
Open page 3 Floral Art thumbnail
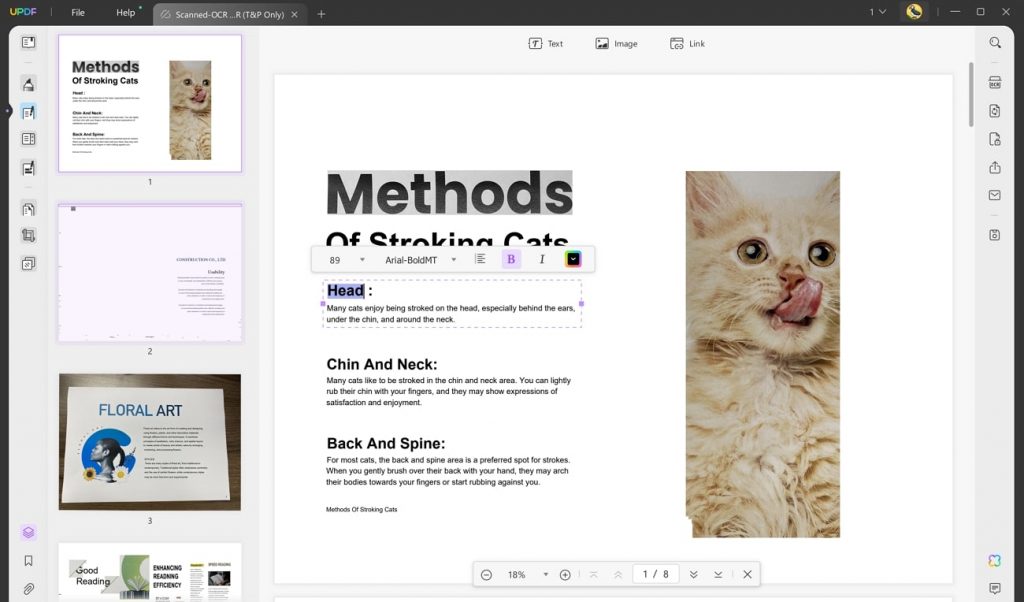149,440
